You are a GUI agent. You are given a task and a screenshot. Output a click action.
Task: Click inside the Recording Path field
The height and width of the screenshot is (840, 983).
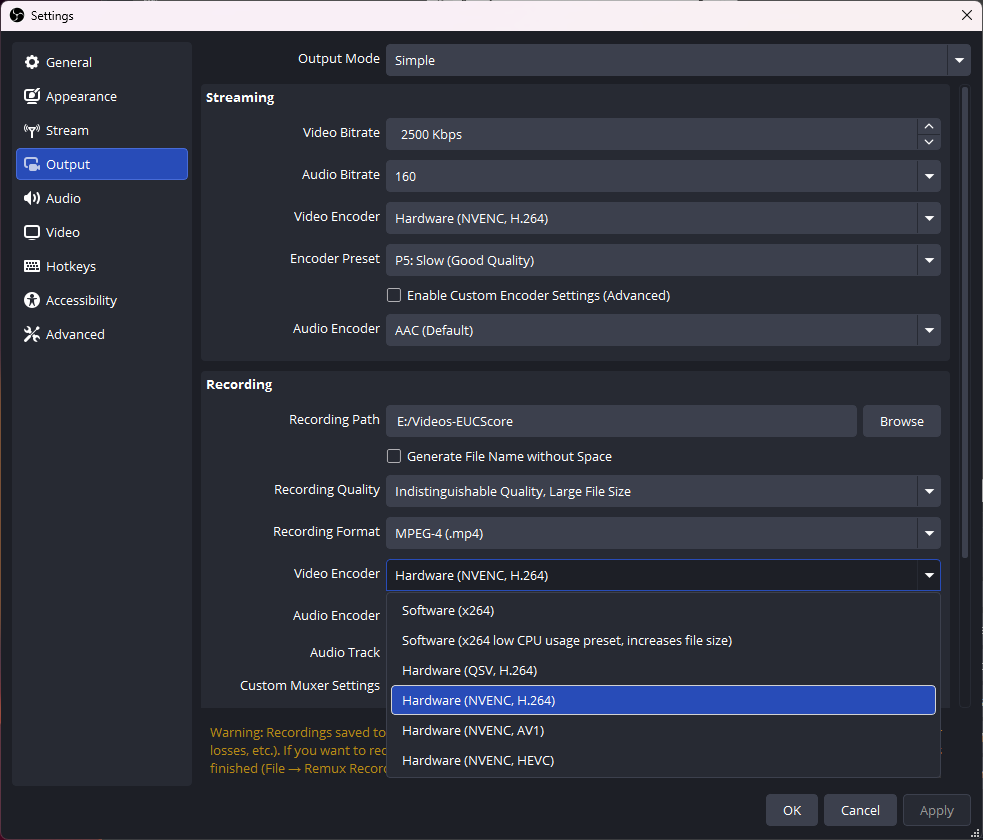(x=620, y=421)
